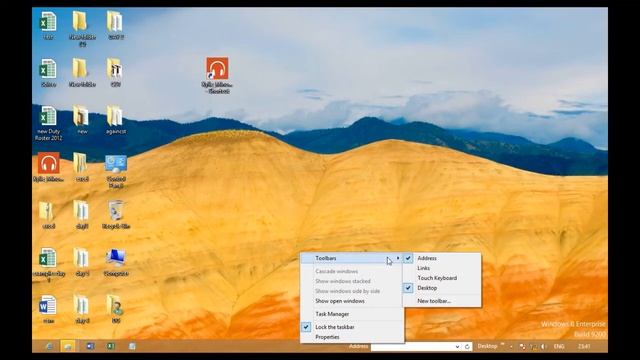Select the folder named 'new' on desktop
The height and width of the screenshot is (360, 640).
81,116
